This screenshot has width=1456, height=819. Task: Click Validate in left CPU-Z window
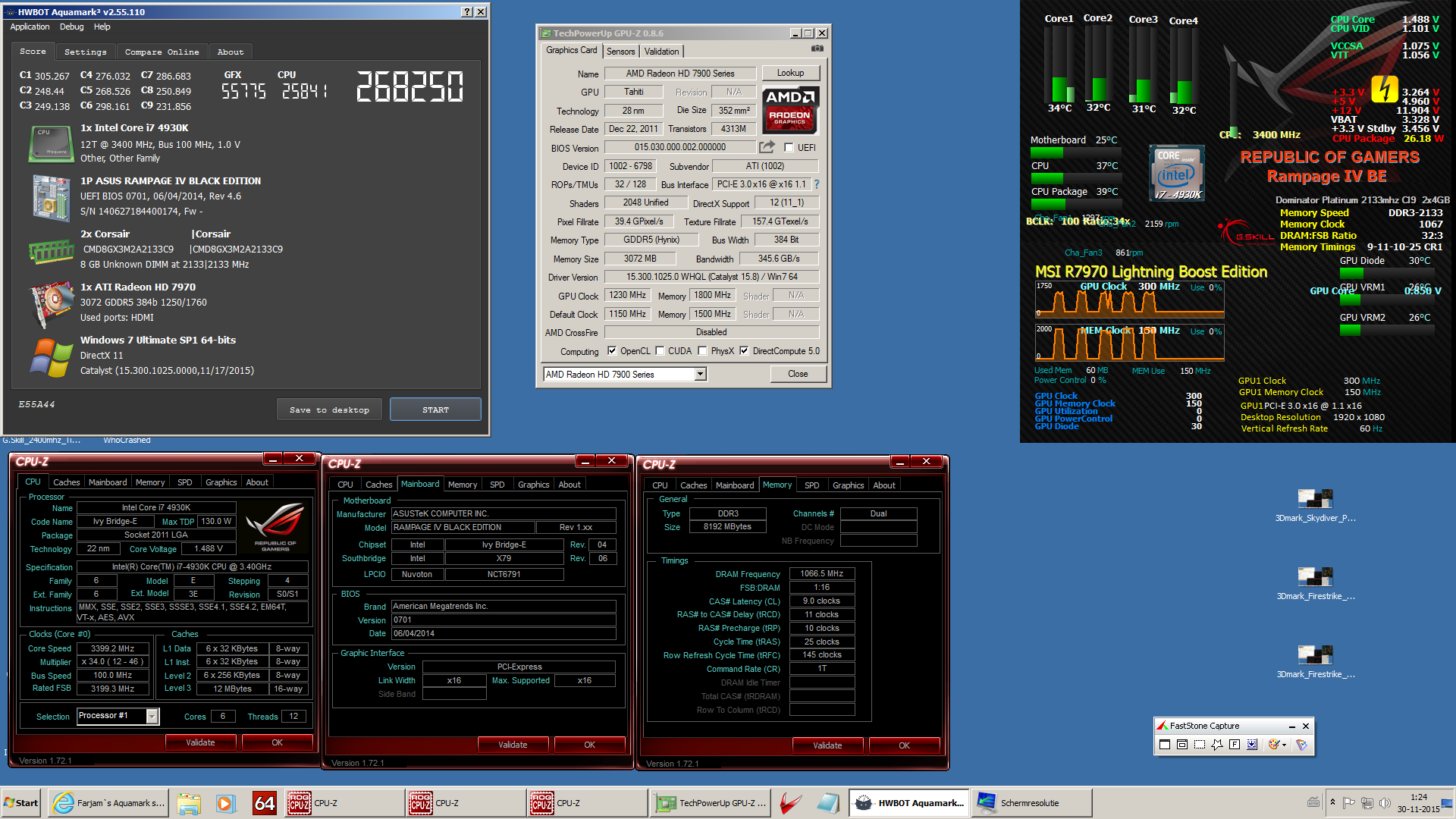tap(200, 742)
